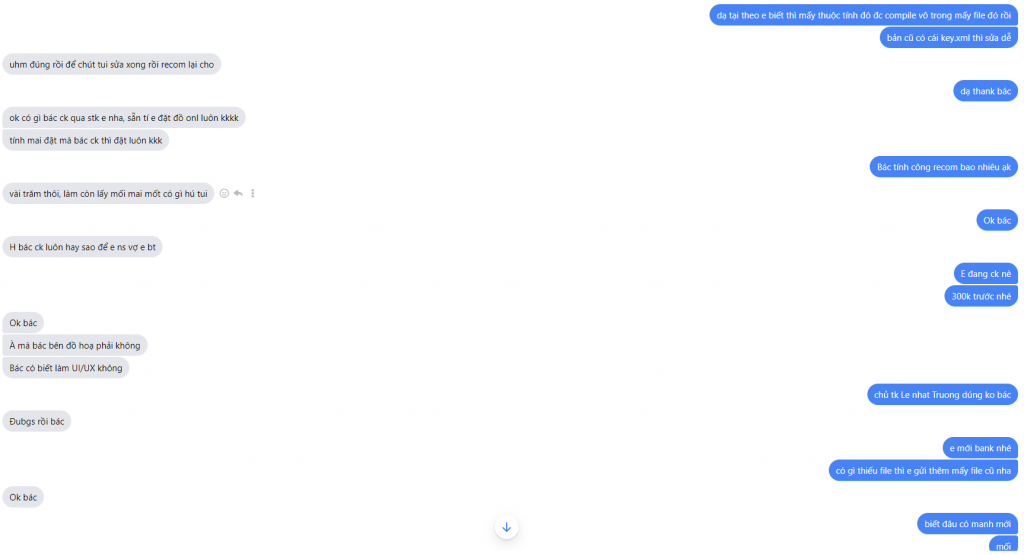
Task: Click the "H bác ck luôn hay sao" message
Action: coord(82,247)
